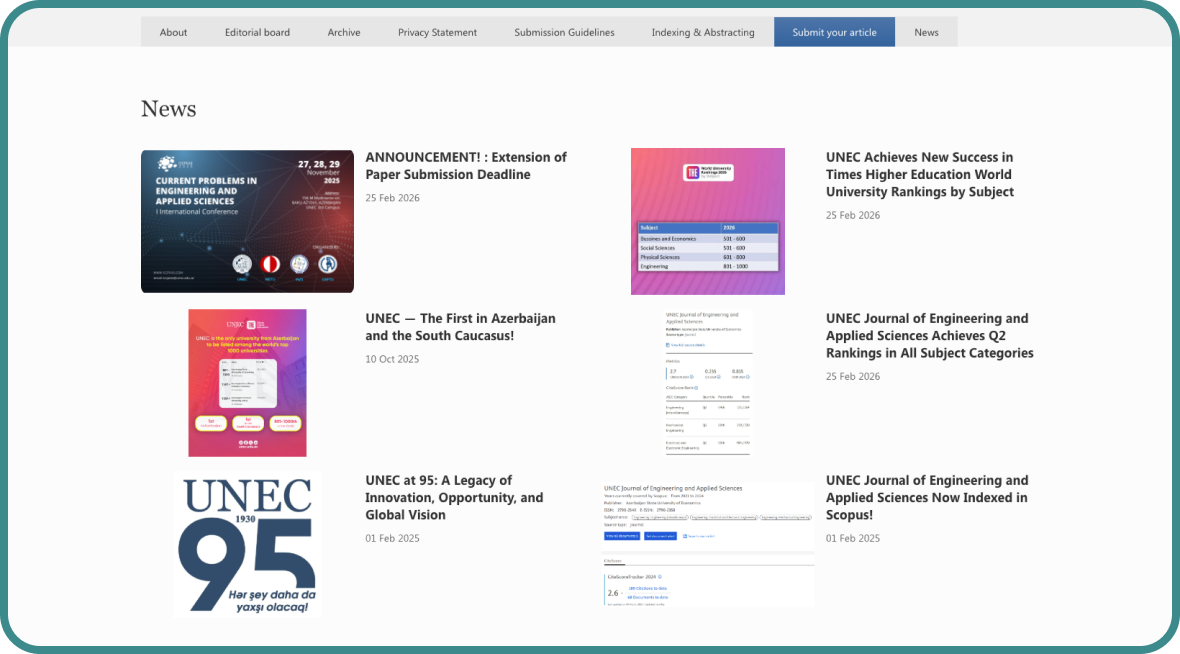Click Indexing & Abstracting menu item

702,32
